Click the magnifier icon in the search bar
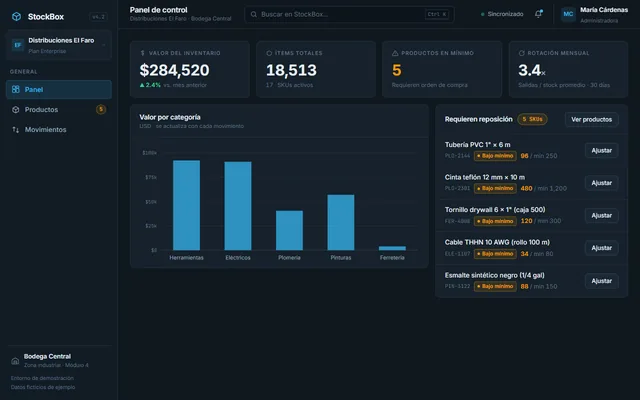Viewport: 640px width, 400px height. [x=253, y=14]
